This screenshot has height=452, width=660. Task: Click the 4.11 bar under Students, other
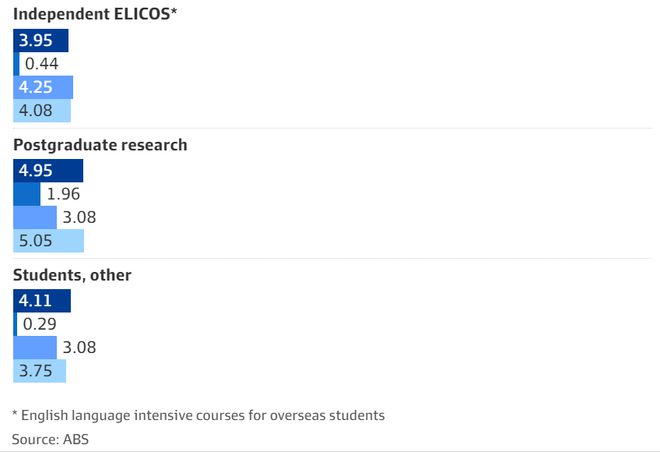tap(42, 300)
